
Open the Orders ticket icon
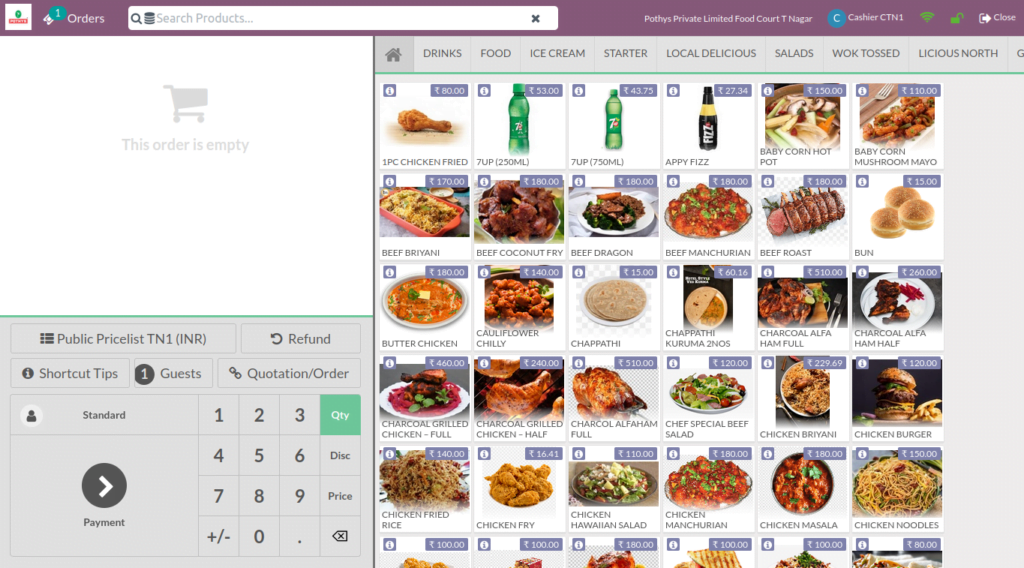49,18
